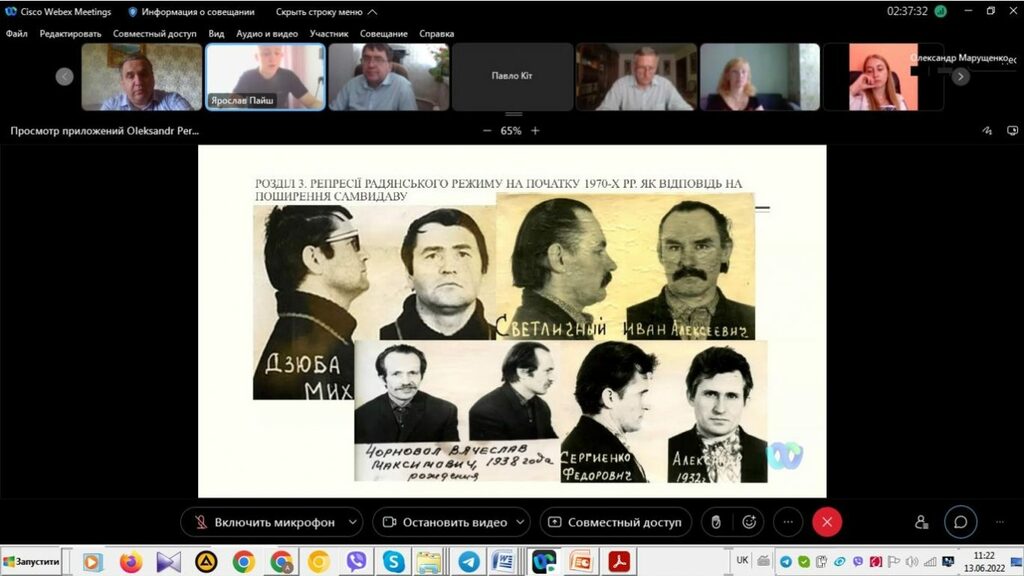
Task: Open Firefox from the taskbar
Action: (x=130, y=562)
